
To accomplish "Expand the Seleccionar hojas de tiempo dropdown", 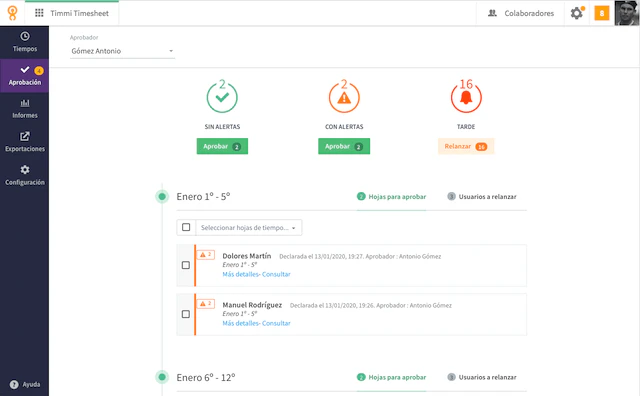I will click(x=249, y=228).
